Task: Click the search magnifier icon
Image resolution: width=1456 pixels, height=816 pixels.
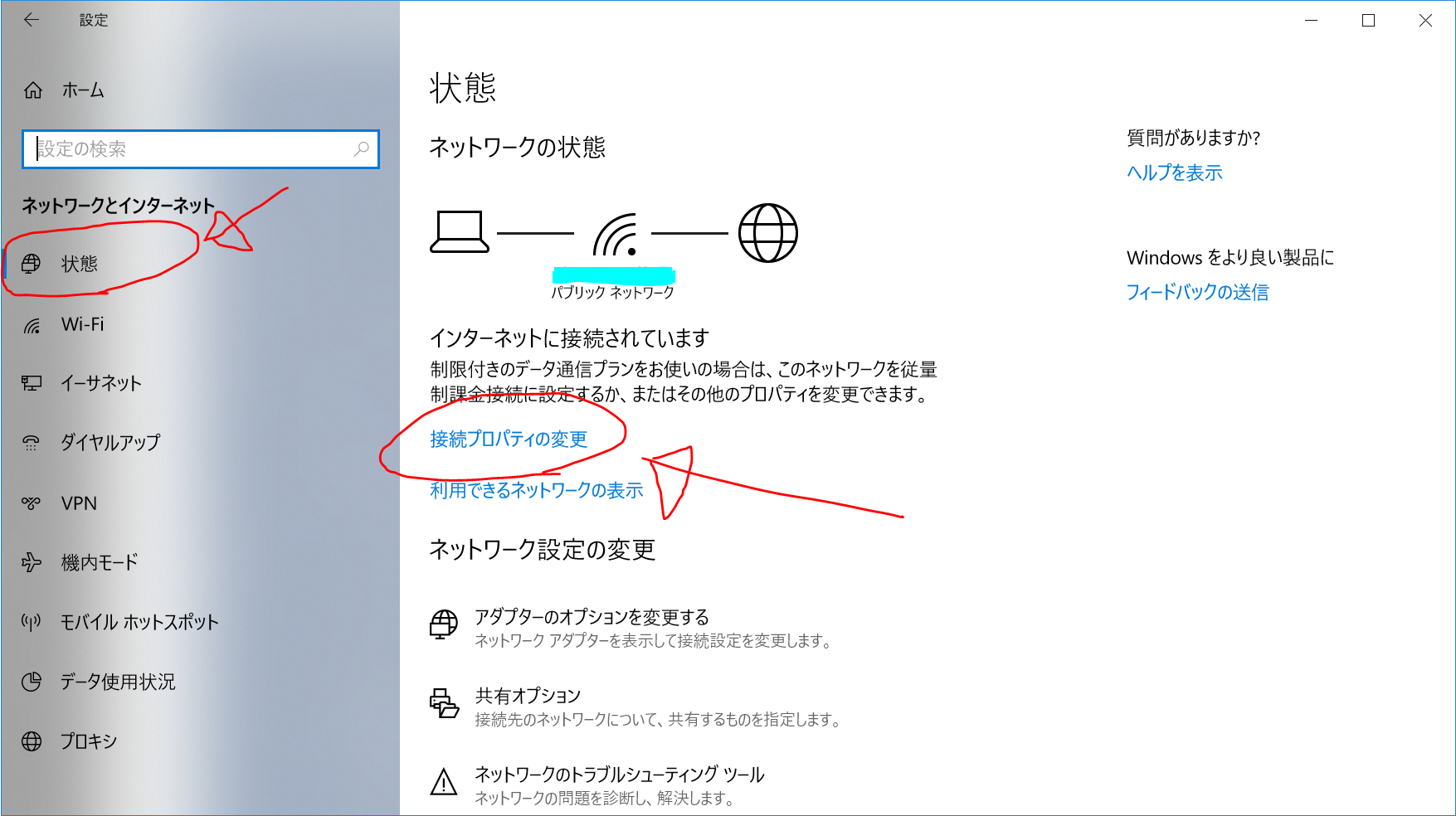Action: point(361,149)
